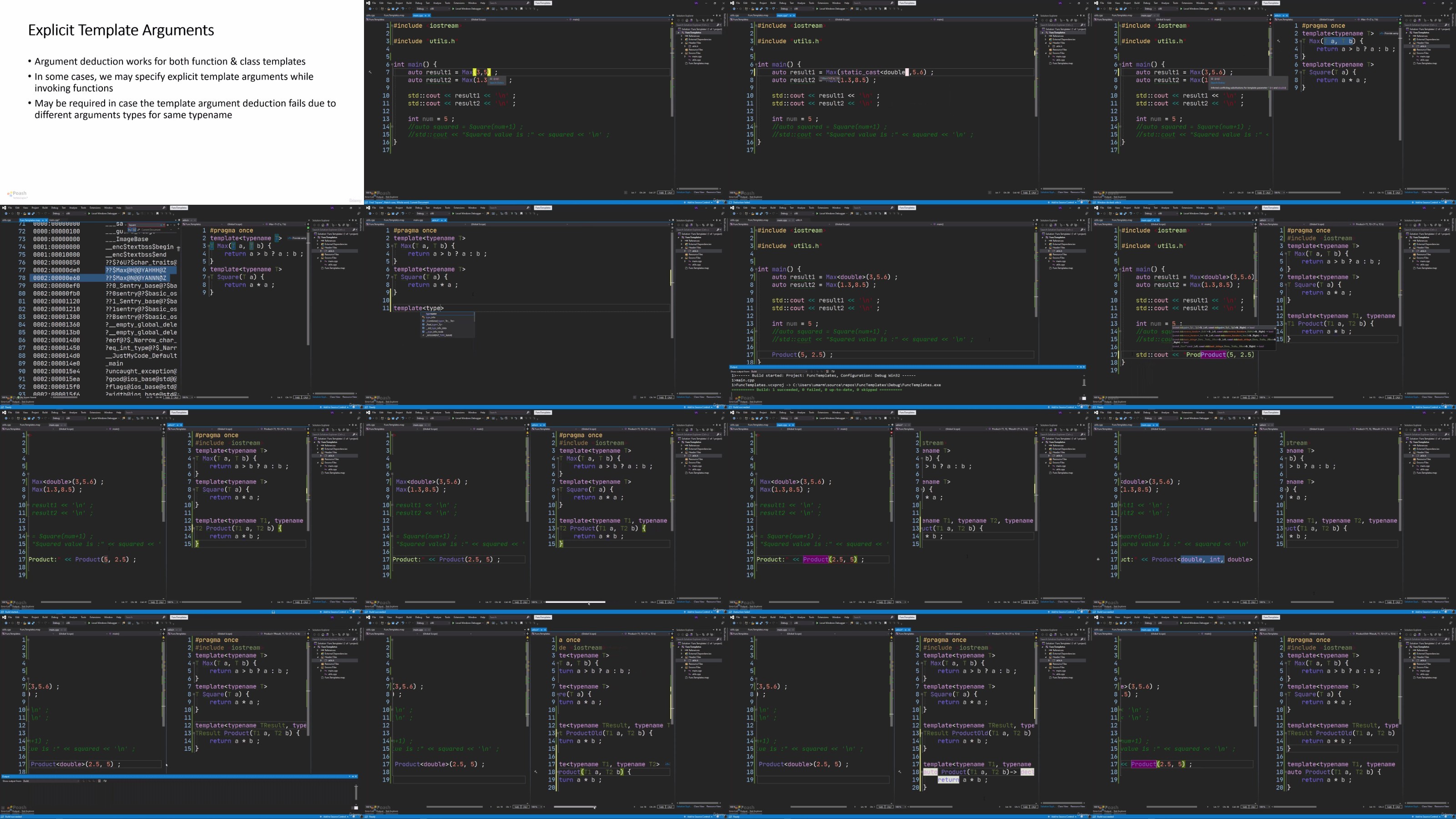Click bookmark toolbar icon in FuncTemplates.map frame
Viewport: 1456px width, 819px height.
(158, 214)
